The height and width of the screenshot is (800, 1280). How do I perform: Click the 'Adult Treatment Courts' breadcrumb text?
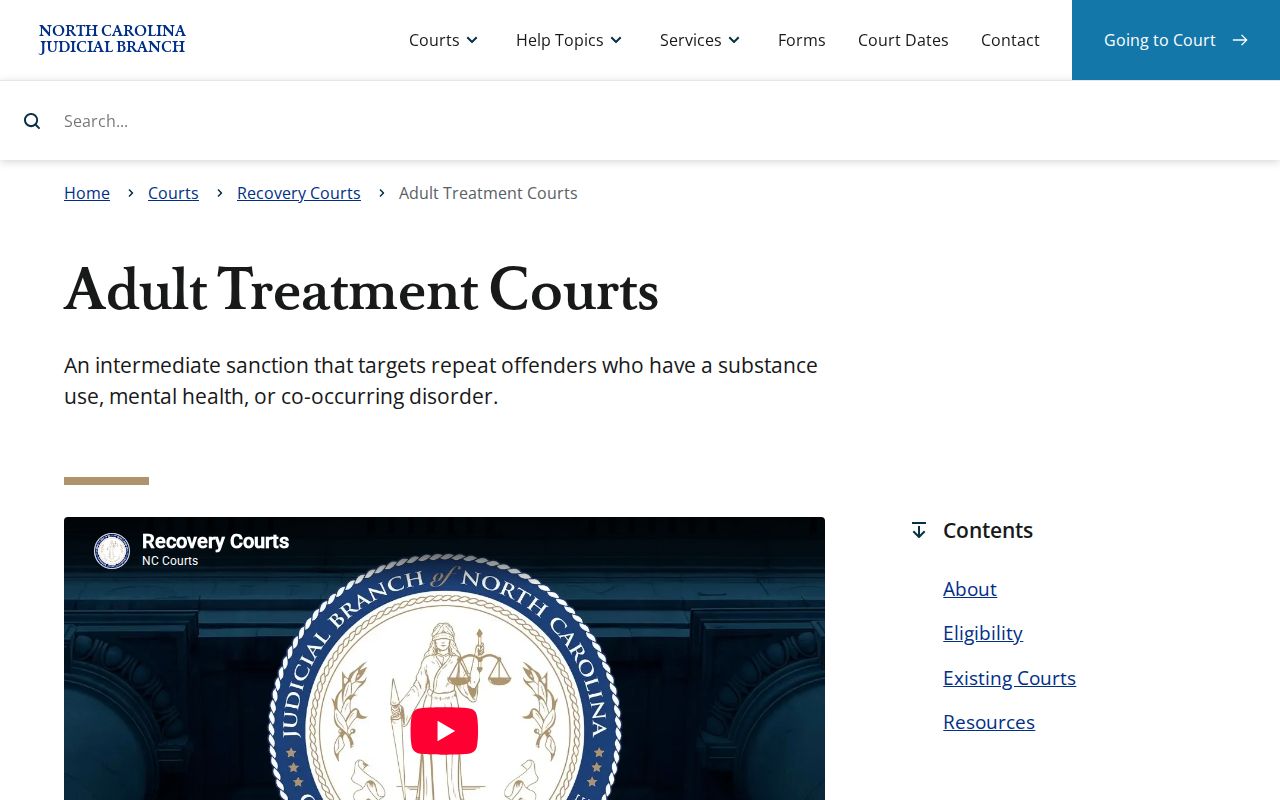488,193
